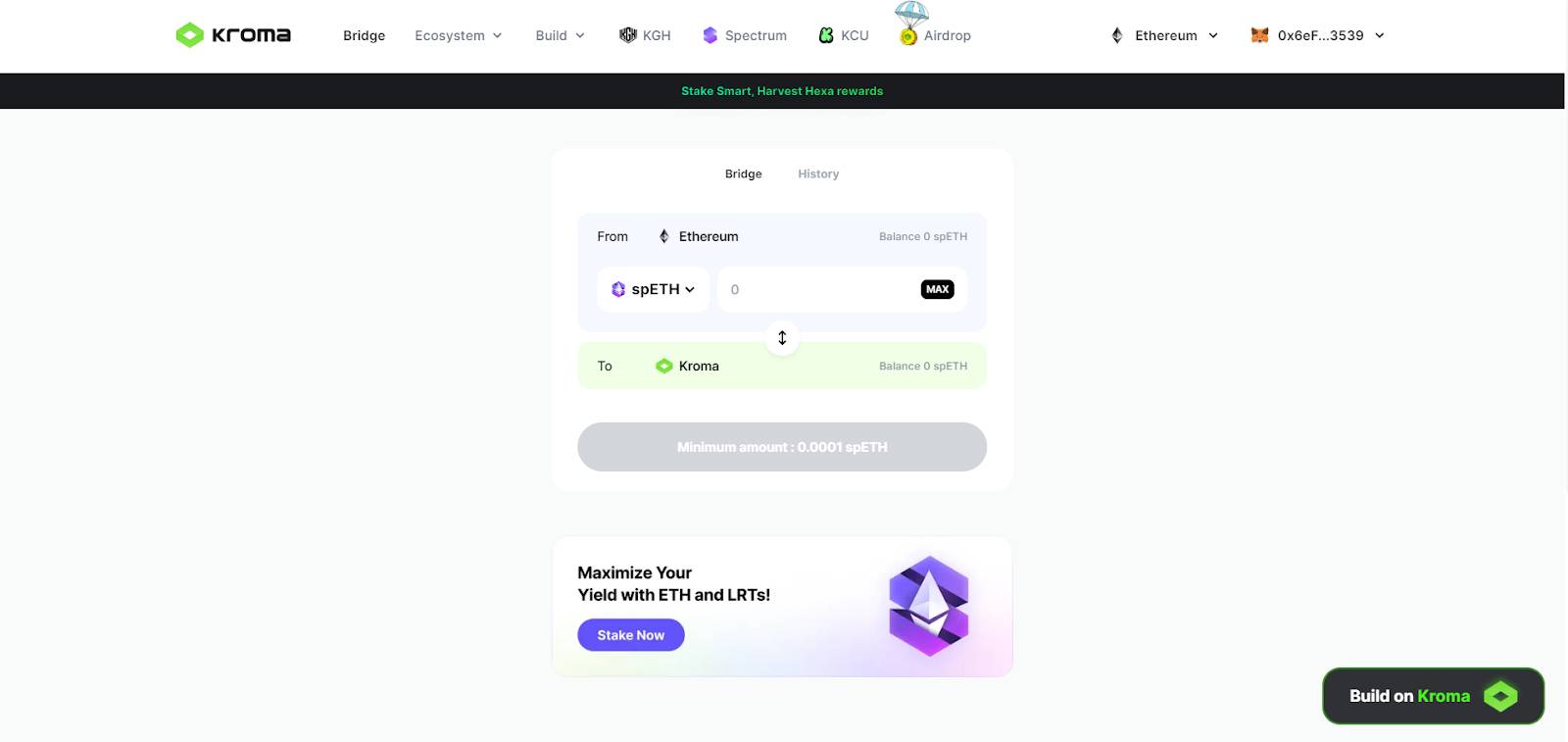Image resolution: width=1568 pixels, height=742 pixels.
Task: Expand the Build dropdown menu
Action: pos(561,35)
